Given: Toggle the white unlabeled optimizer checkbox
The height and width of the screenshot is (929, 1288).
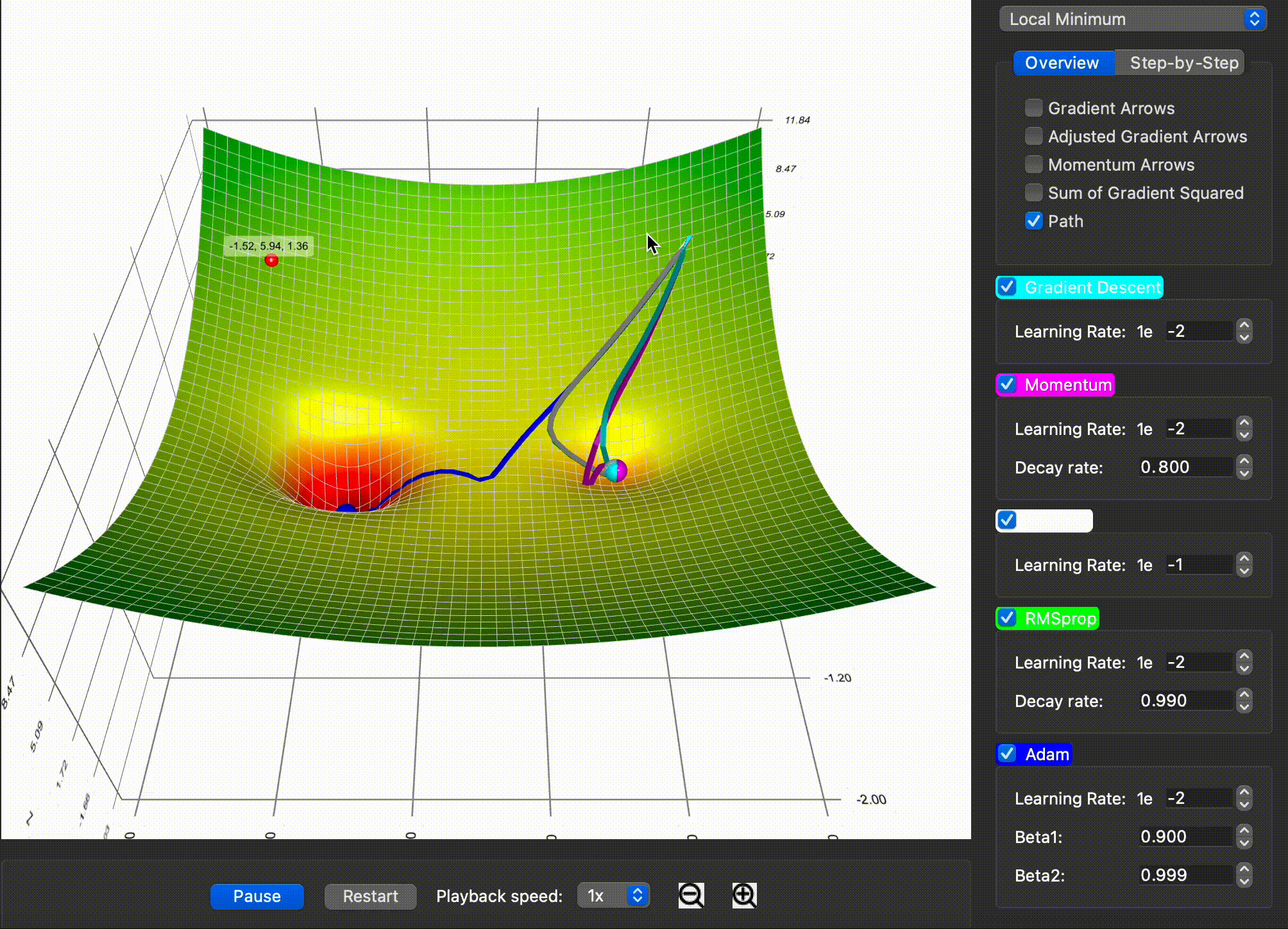Looking at the screenshot, I should 1007,520.
